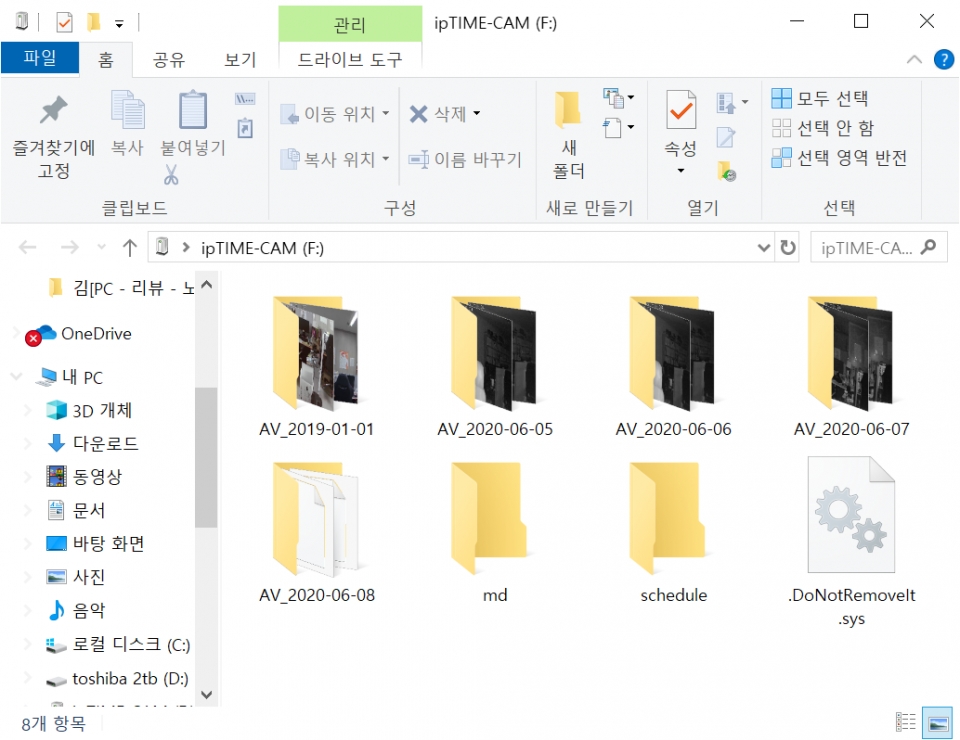Switch to details view in status bar
960x740 pixels.
pyautogui.click(x=906, y=722)
